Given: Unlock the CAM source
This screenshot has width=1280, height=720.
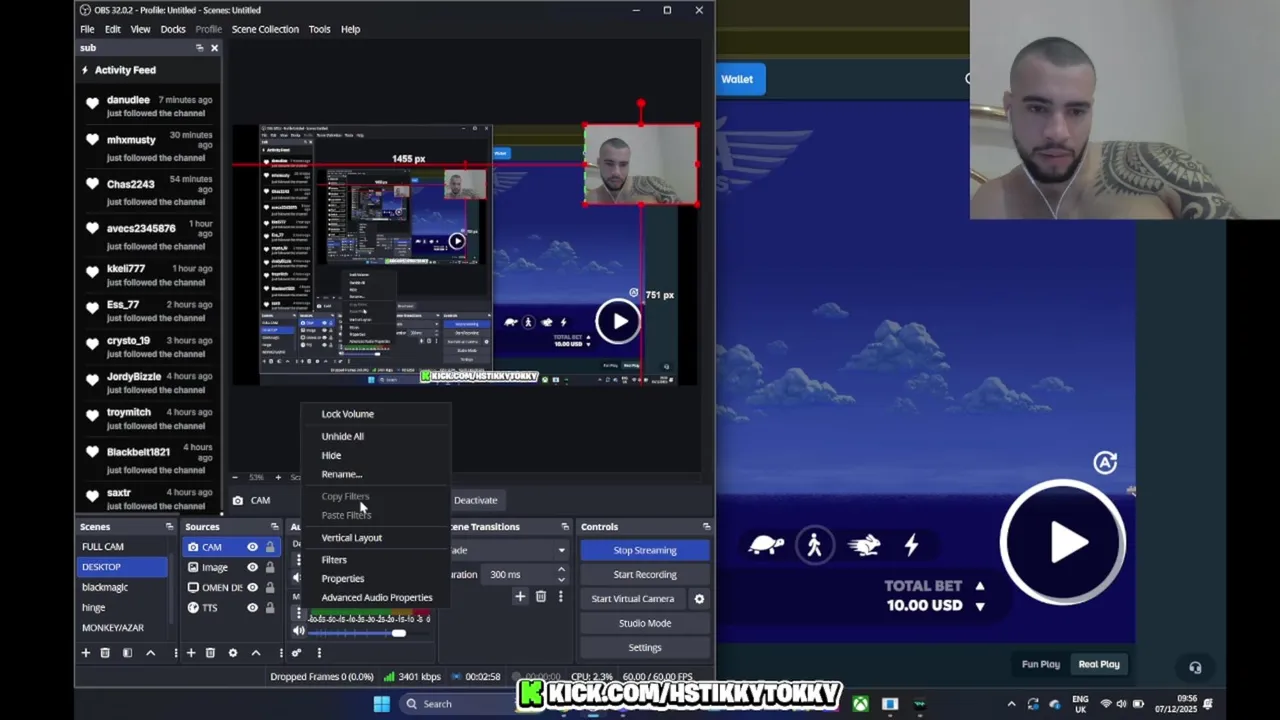Looking at the screenshot, I should (x=269, y=547).
